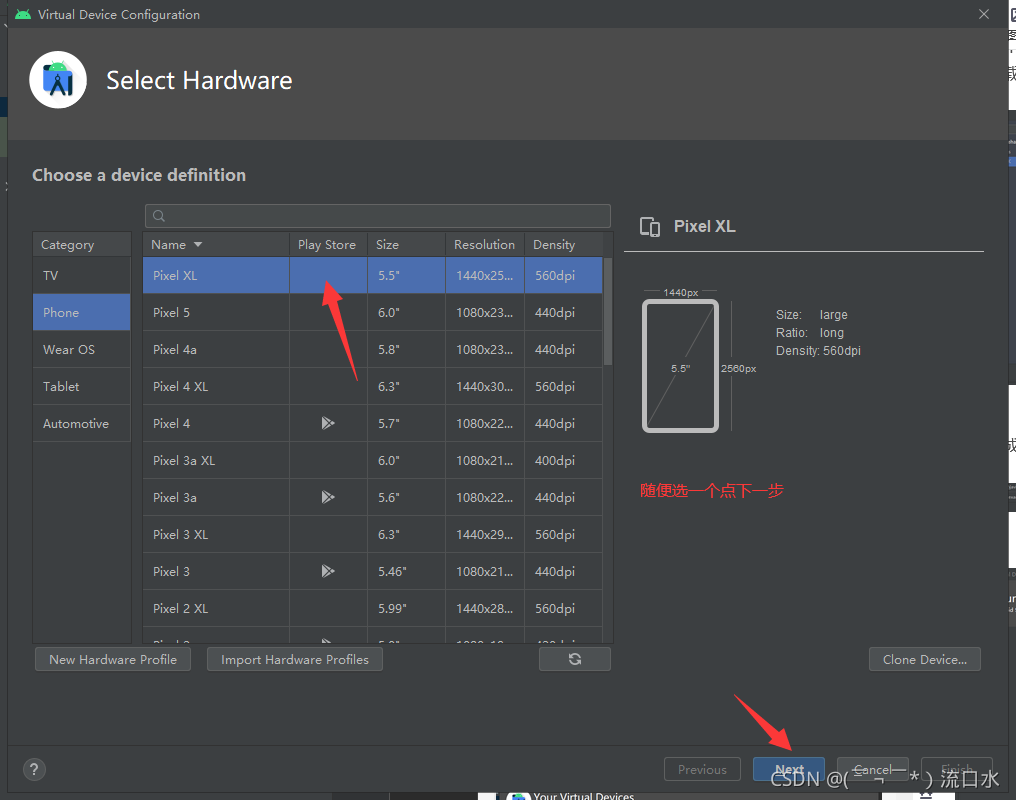Screen dimensions: 1016x800
Task: Open the help question mark icon
Action: point(34,770)
